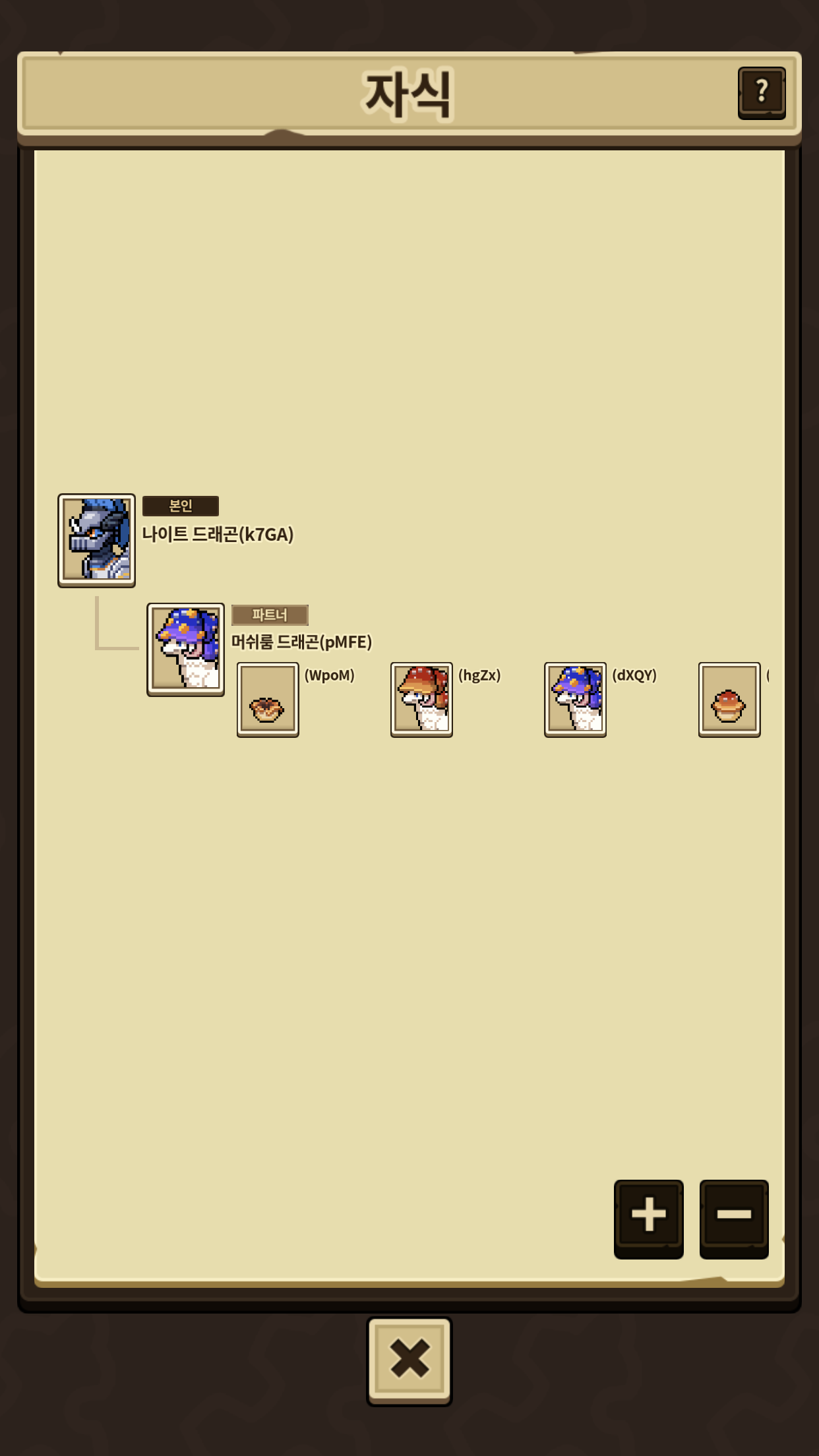The width and height of the screenshot is (819, 1456).
Task: Open the WpoM egg child portrait
Action: [268, 700]
